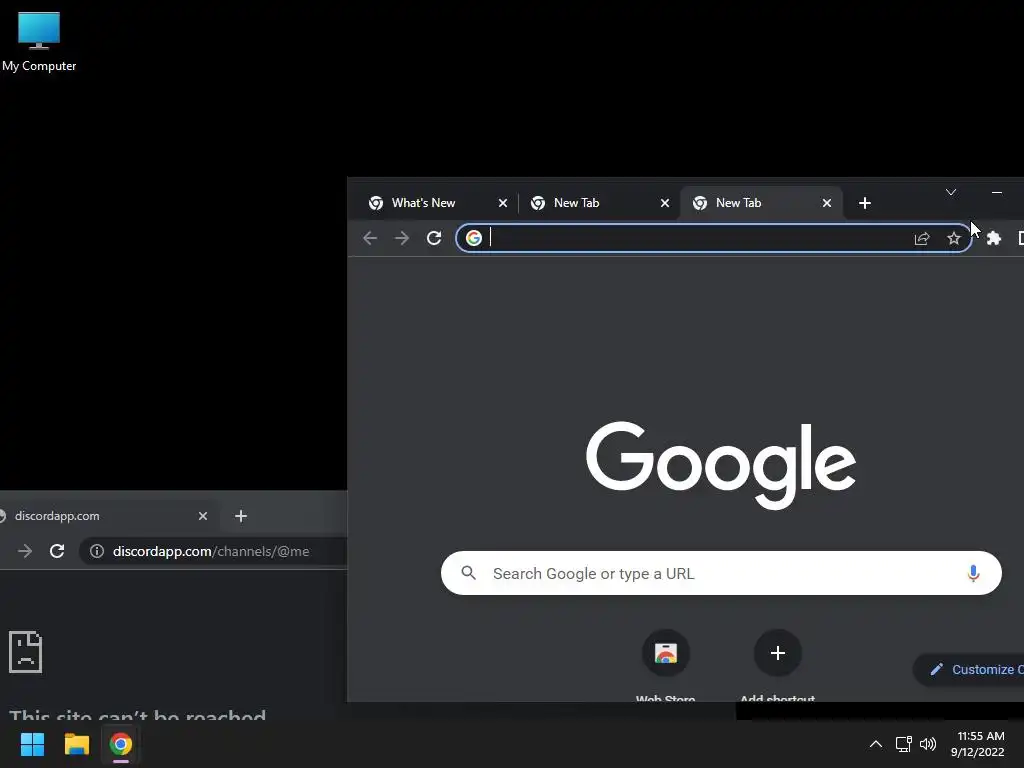Close the active rightmost New Tab
Screen dimensions: 1024x768
pos(827,203)
